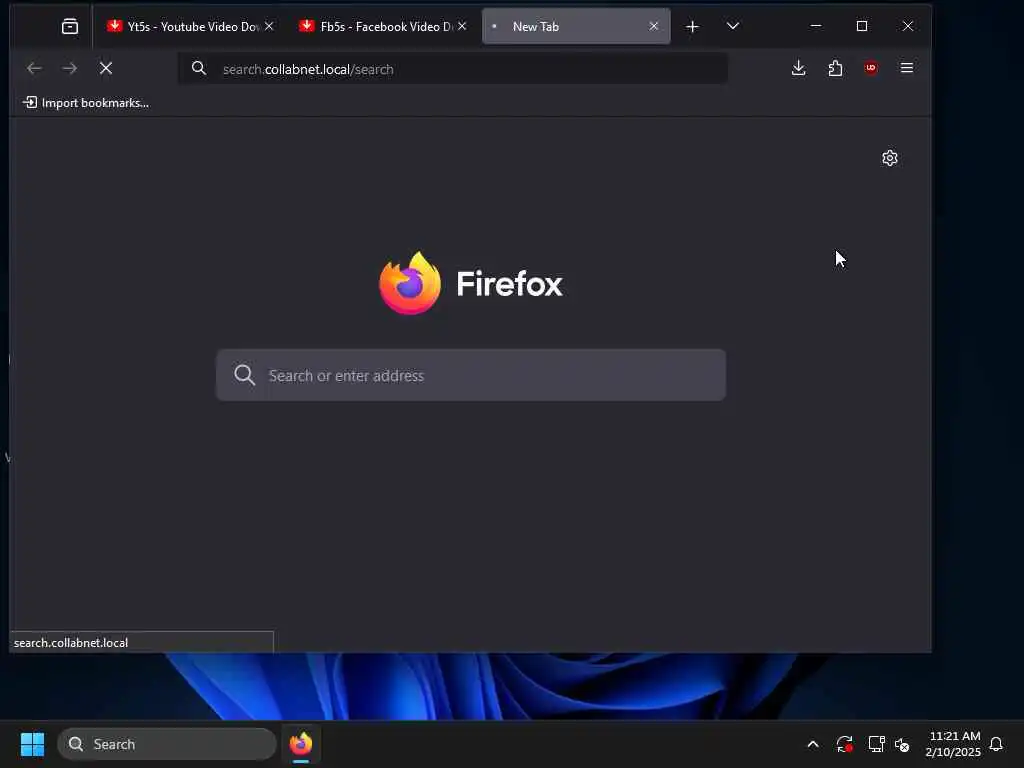Open new tab personalize settings gear
1024x768 pixels.
889,158
